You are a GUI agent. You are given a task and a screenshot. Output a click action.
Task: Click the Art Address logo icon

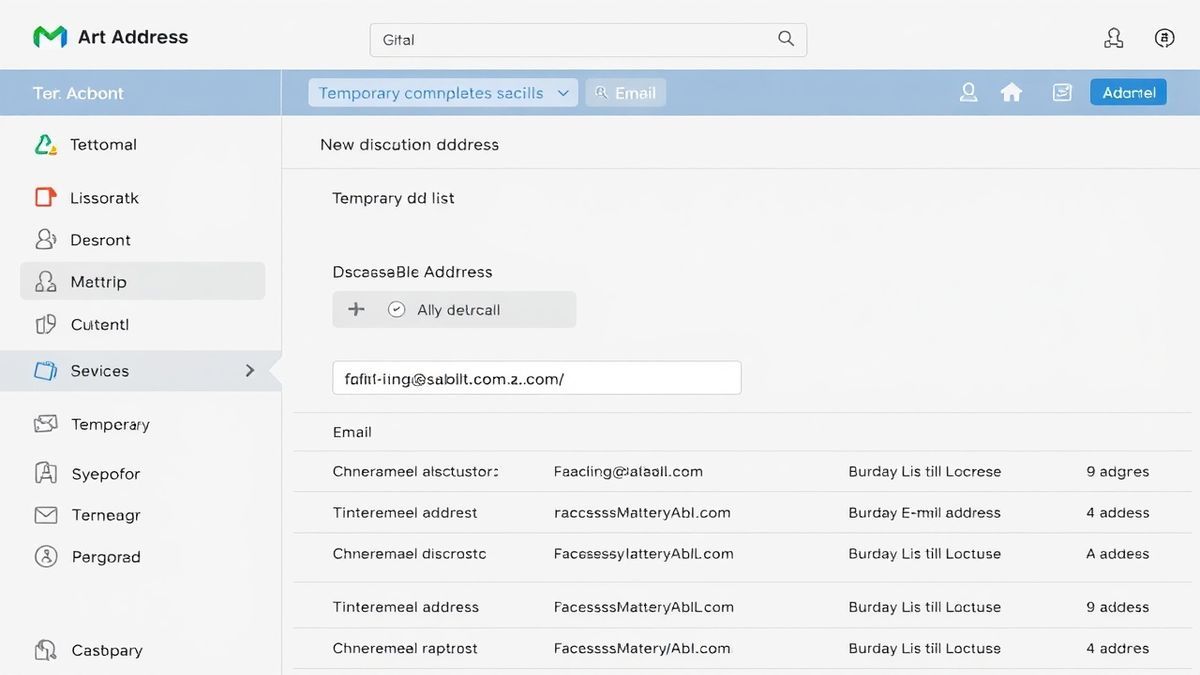click(49, 37)
